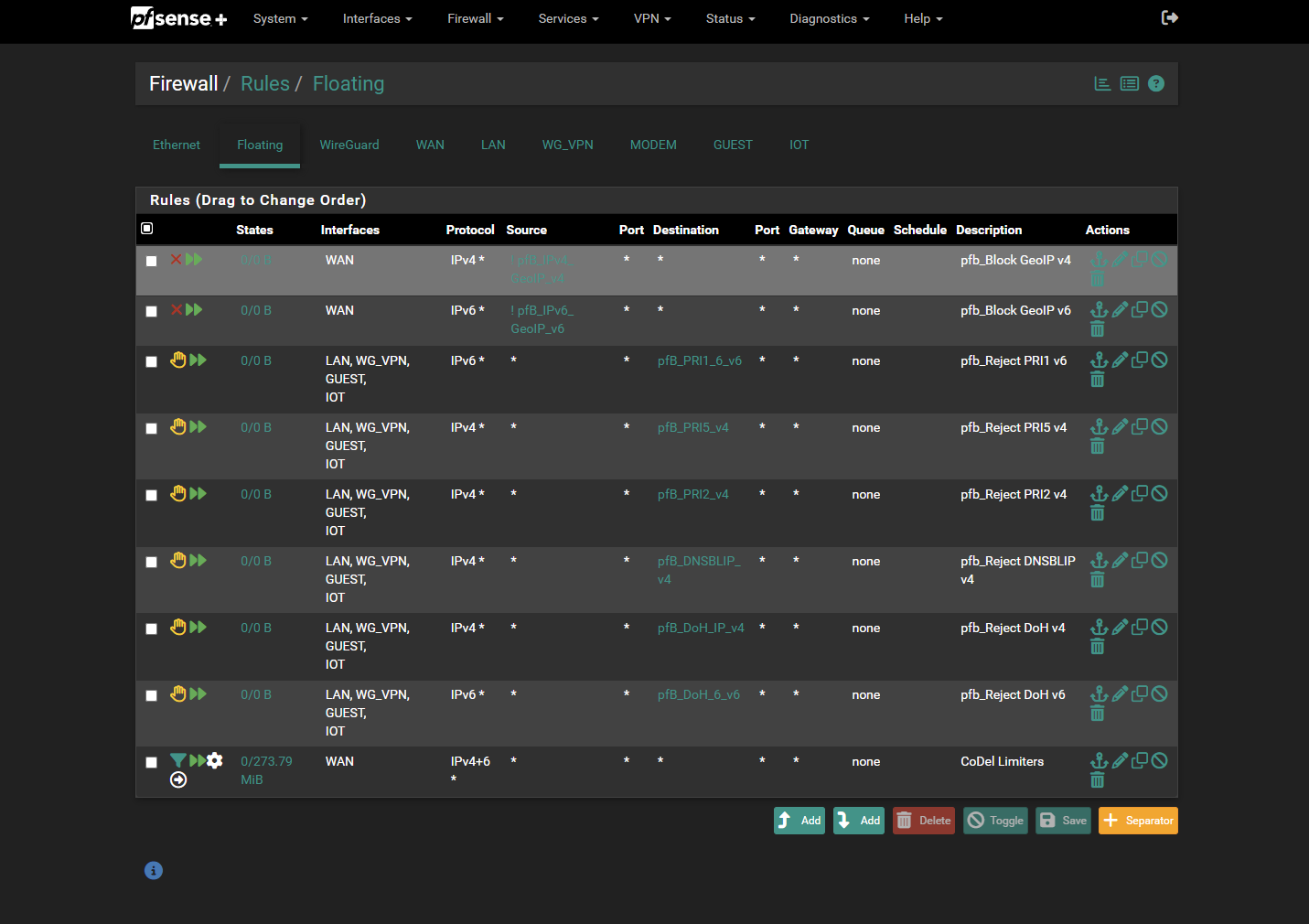This screenshot has height=924, width=1309.
Task: Check the pfb_Reject DNSBLIP v4 rule checkbox
Action: [x=152, y=562]
